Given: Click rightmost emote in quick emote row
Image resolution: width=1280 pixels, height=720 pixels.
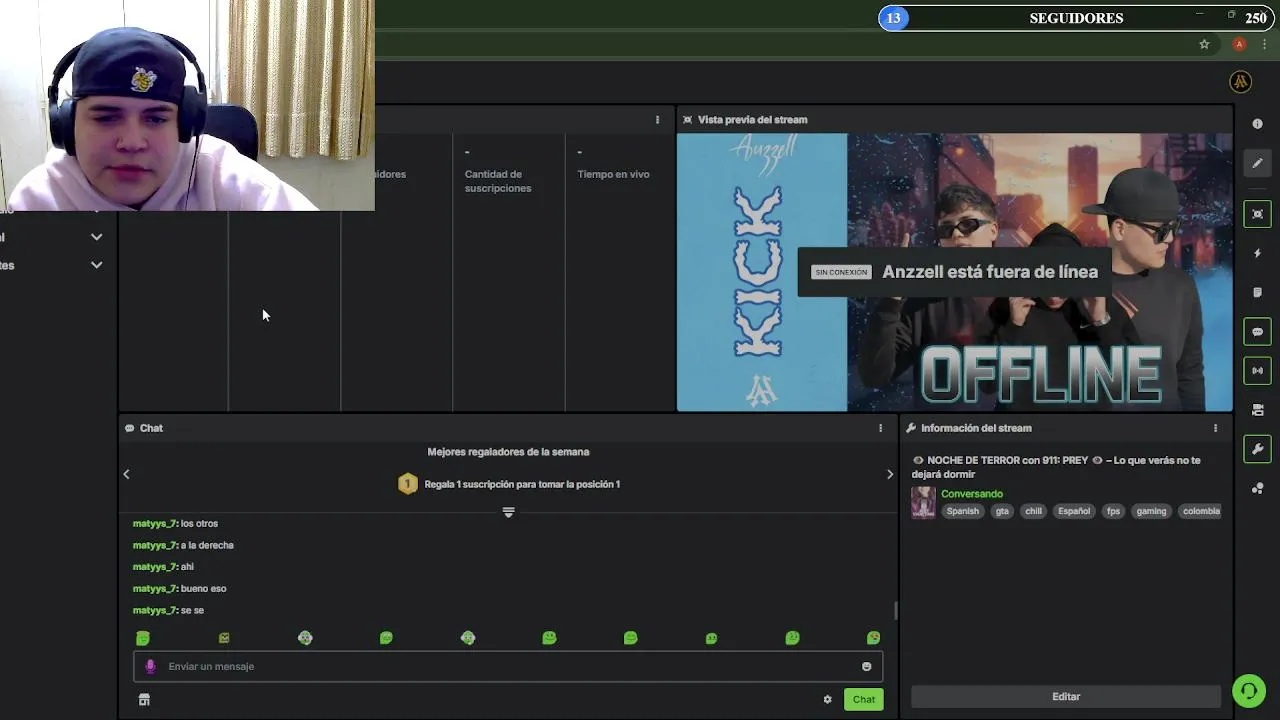Looking at the screenshot, I should click(873, 638).
